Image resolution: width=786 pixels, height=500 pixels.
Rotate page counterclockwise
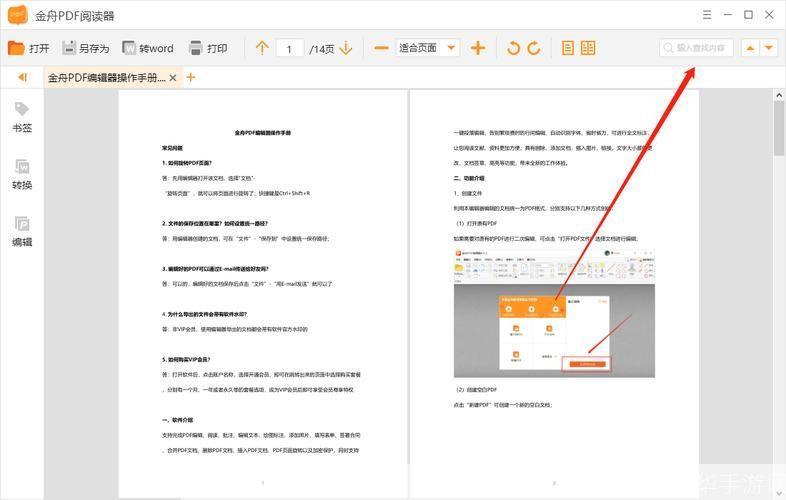pyautogui.click(x=513, y=48)
